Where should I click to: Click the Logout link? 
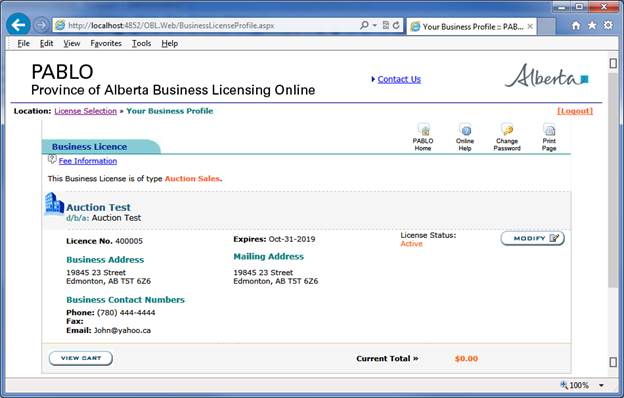click(575, 111)
